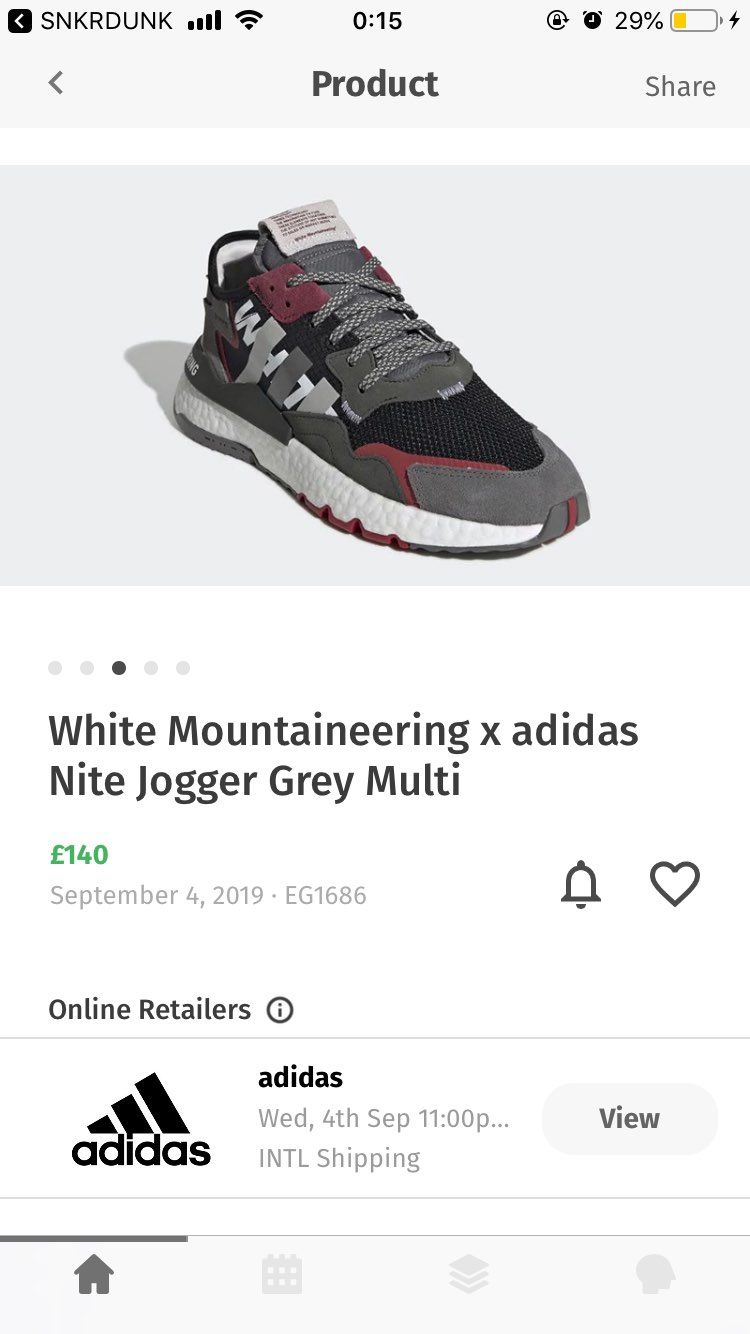Tap the View button for adidas
The height and width of the screenshot is (1334, 750).
[630, 1118]
